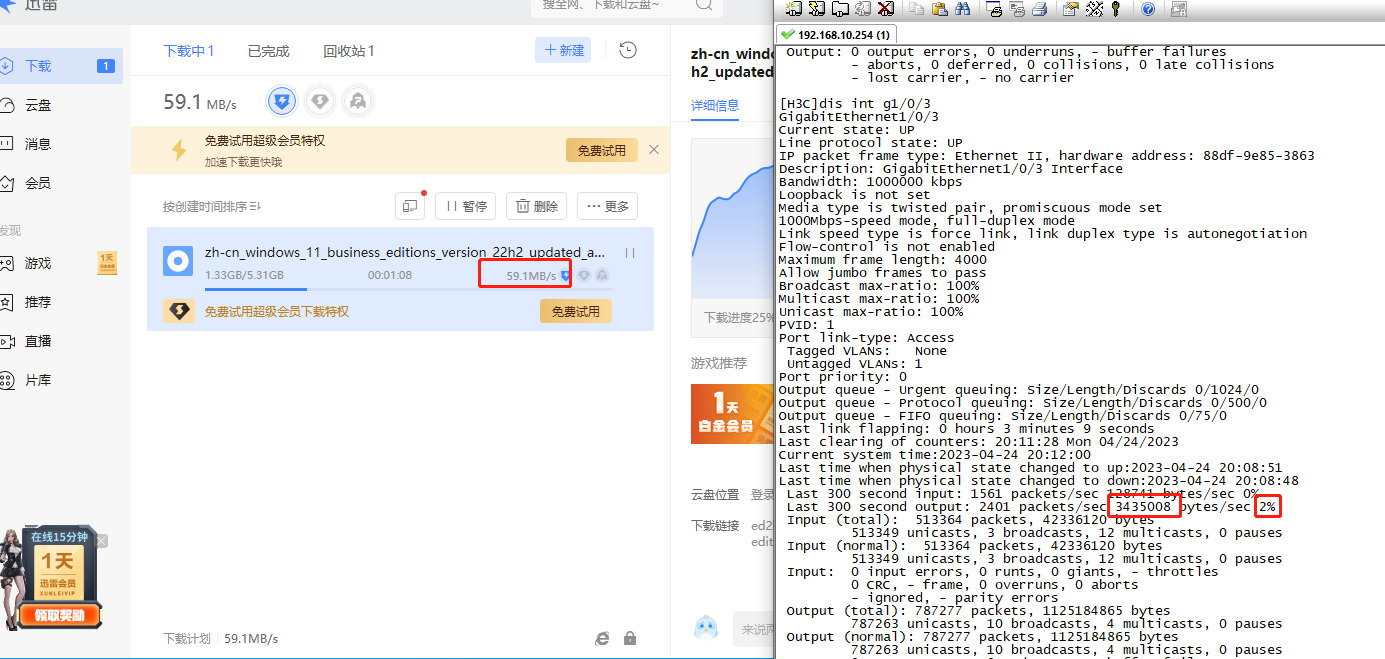Click the Find binoculars toolbar icon
Image resolution: width=1385 pixels, height=659 pixels.
pyautogui.click(x=963, y=9)
